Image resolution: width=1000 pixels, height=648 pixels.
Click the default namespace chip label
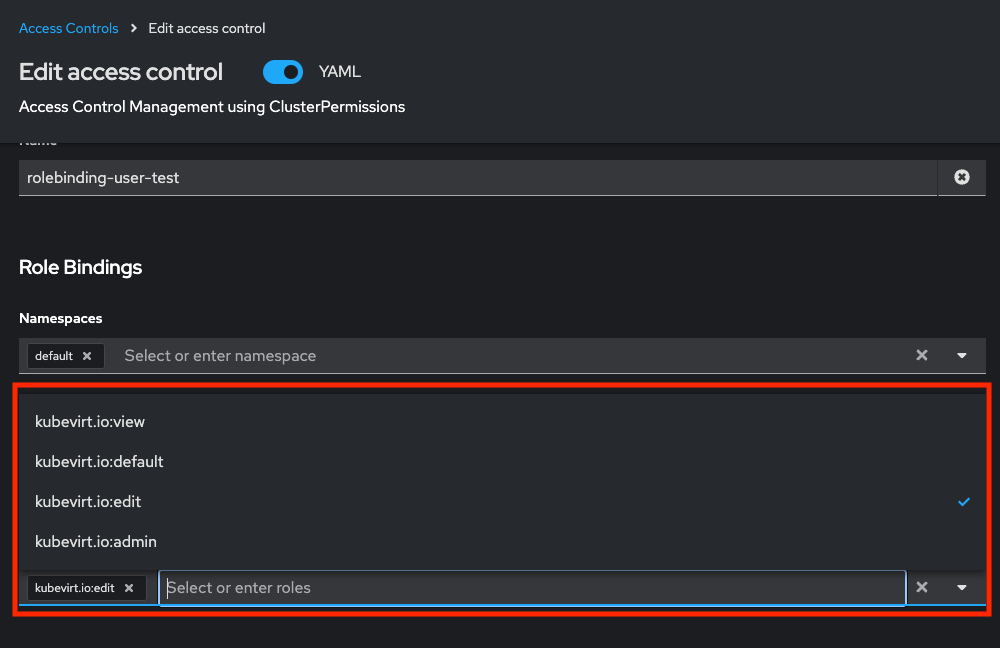coord(54,356)
